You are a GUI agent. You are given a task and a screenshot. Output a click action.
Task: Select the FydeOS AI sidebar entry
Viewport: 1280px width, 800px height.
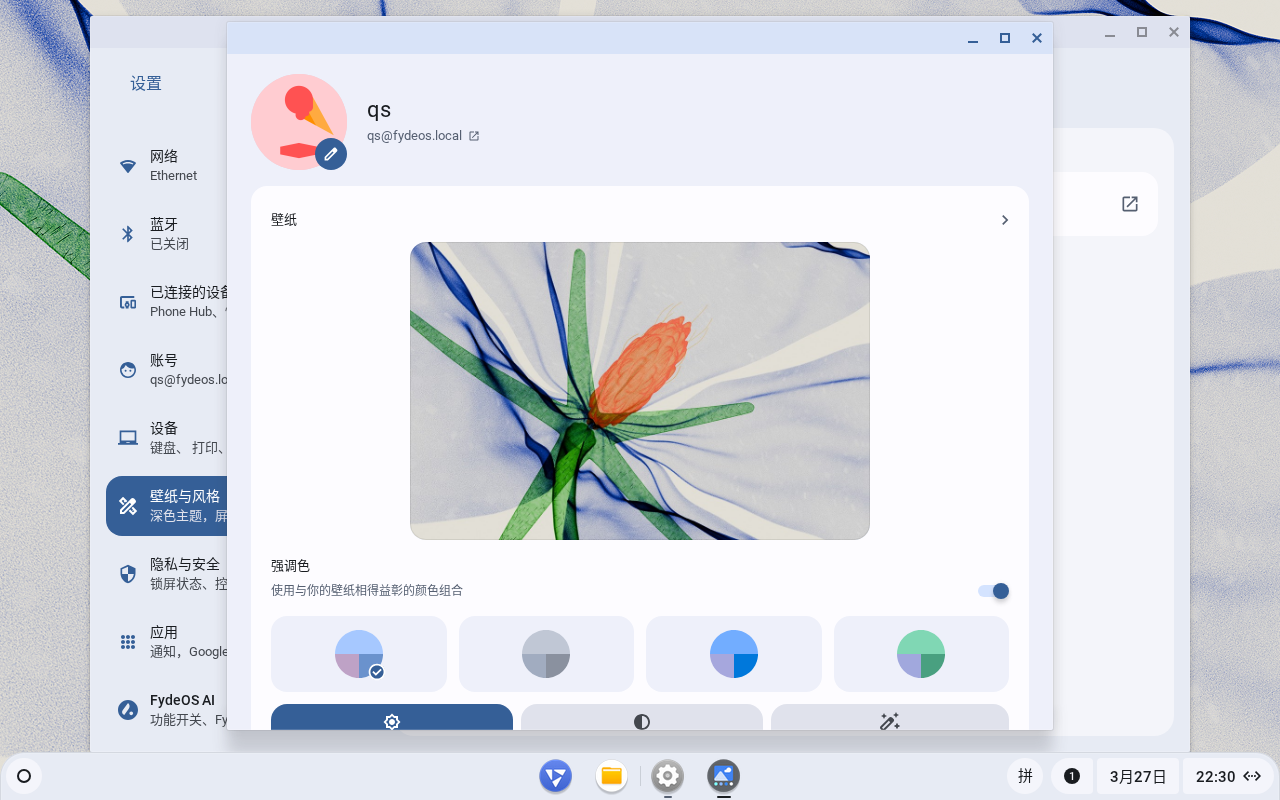165,710
